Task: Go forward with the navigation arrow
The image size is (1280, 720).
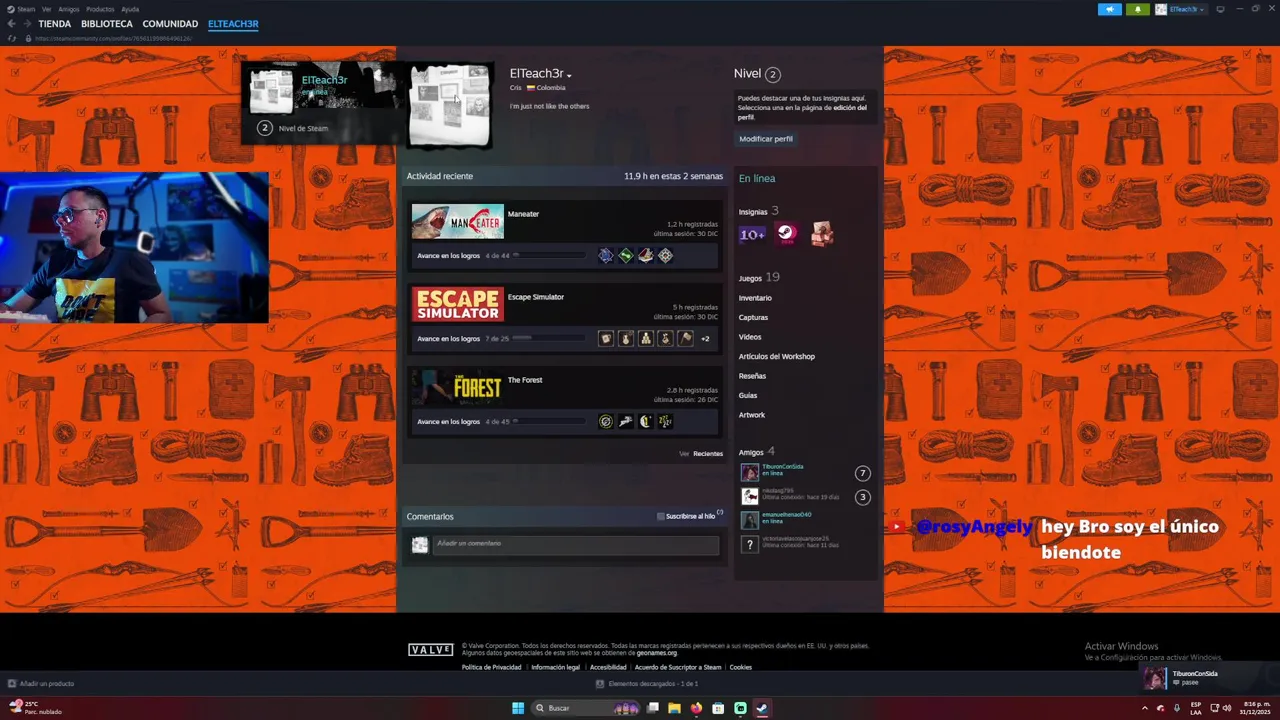Action: [x=25, y=23]
